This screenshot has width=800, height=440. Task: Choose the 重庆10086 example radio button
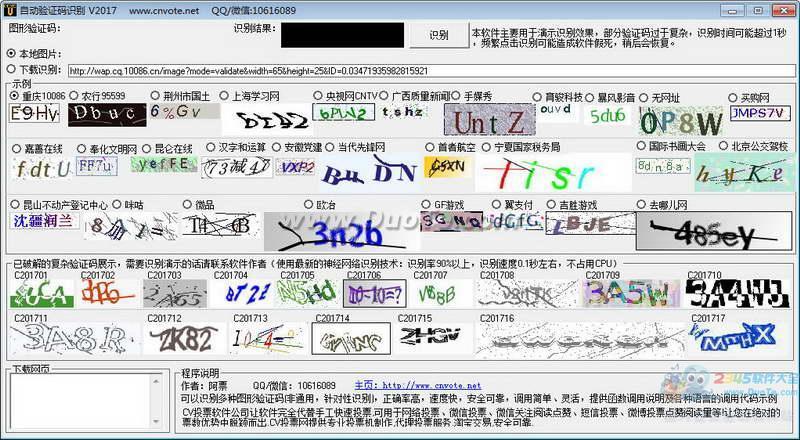(14, 96)
